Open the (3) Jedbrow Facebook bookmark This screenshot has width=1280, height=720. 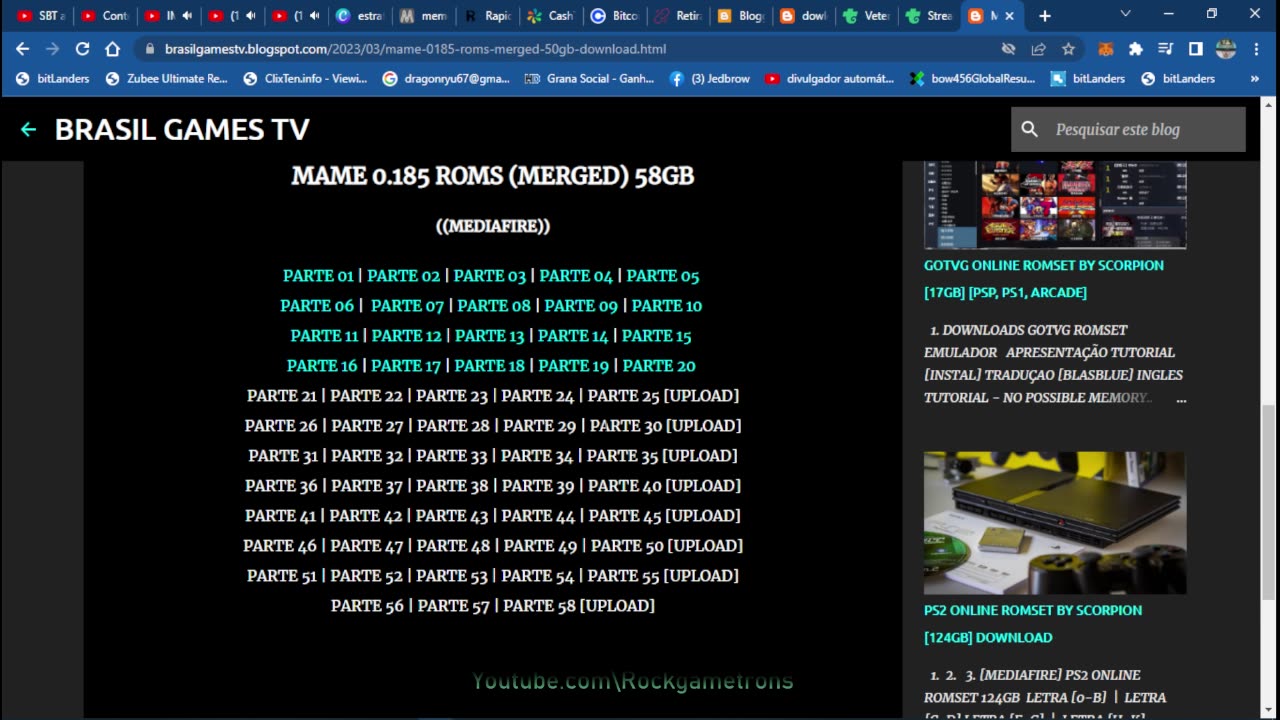pyautogui.click(x=709, y=78)
